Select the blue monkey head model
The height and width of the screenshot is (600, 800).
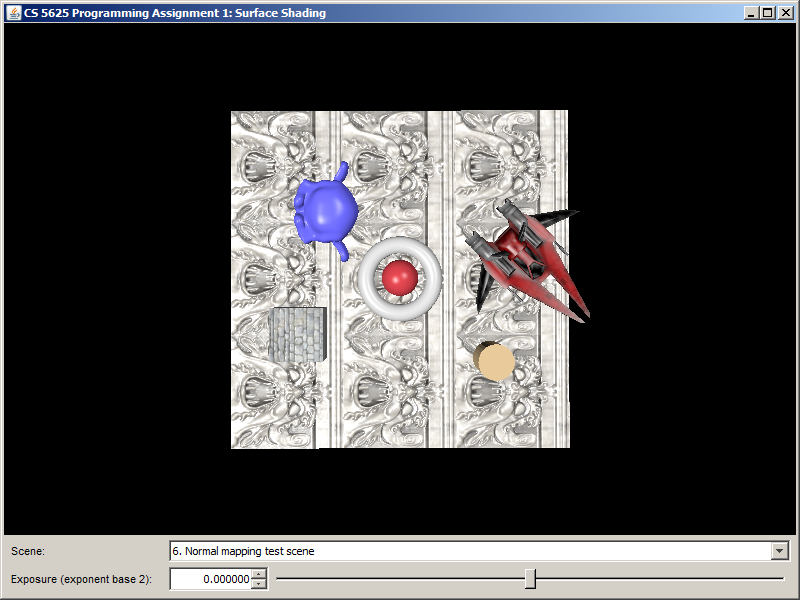(x=327, y=210)
